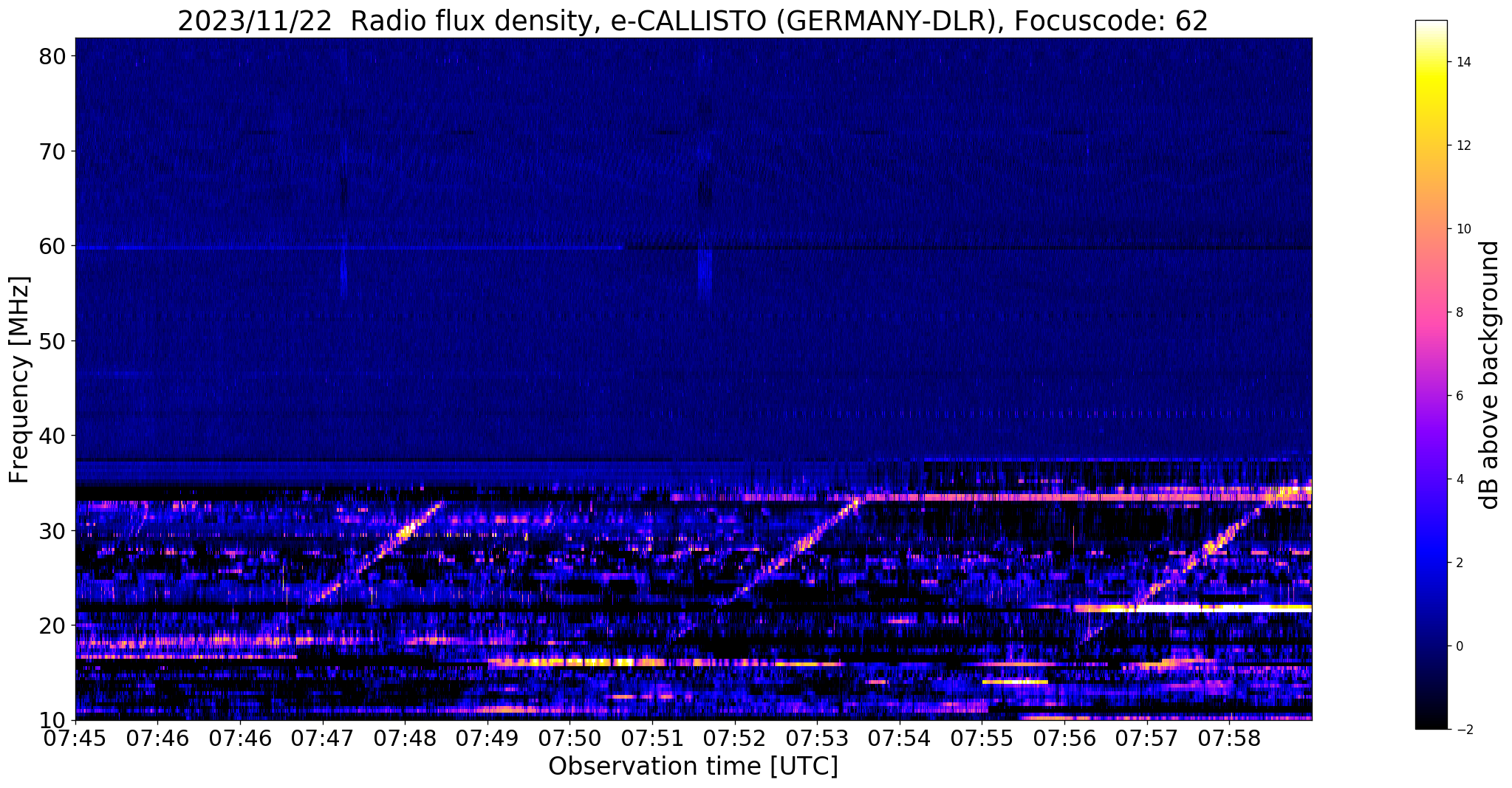1512x788 pixels.
Task: Click the 0 tick on the colorbar
Action: click(x=1458, y=646)
